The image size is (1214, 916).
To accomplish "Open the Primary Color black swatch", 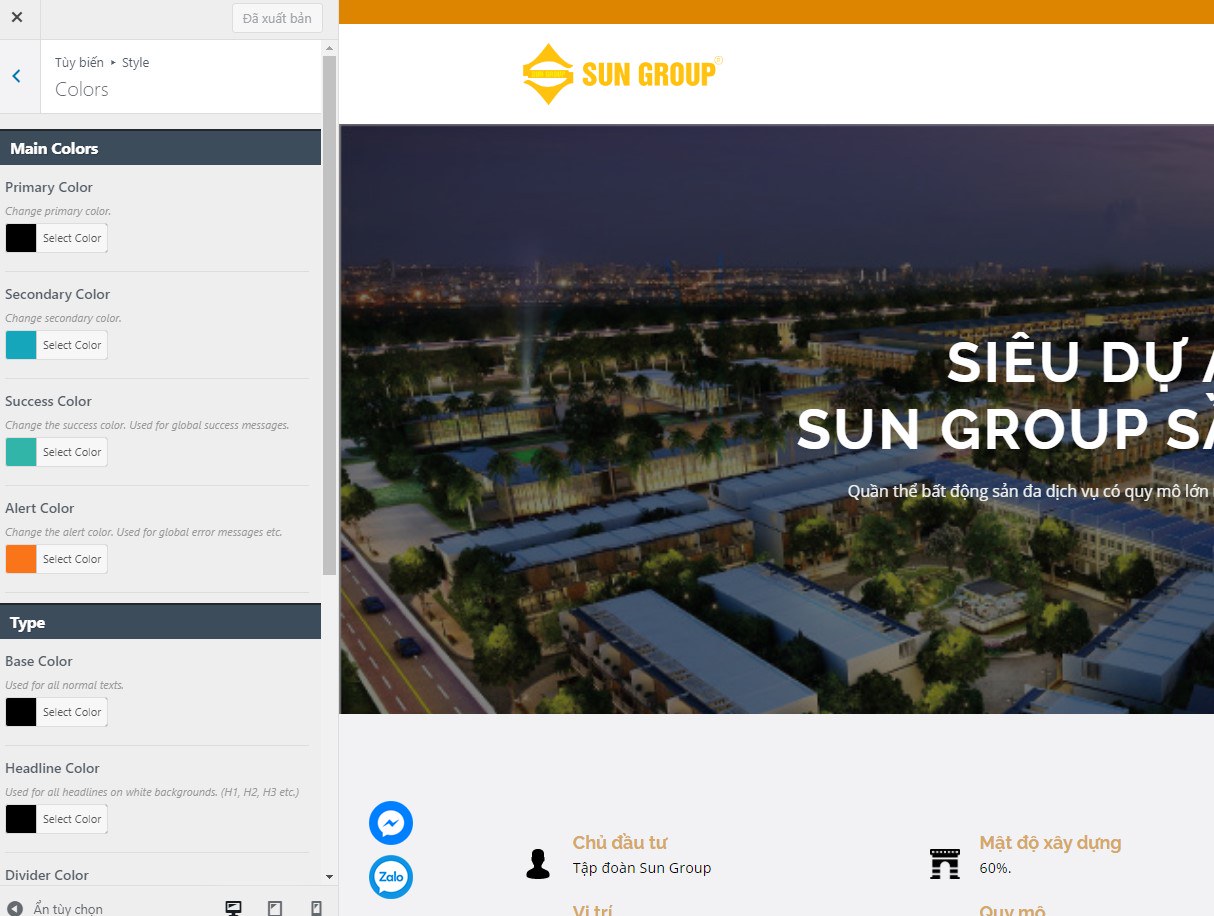I will [21, 238].
